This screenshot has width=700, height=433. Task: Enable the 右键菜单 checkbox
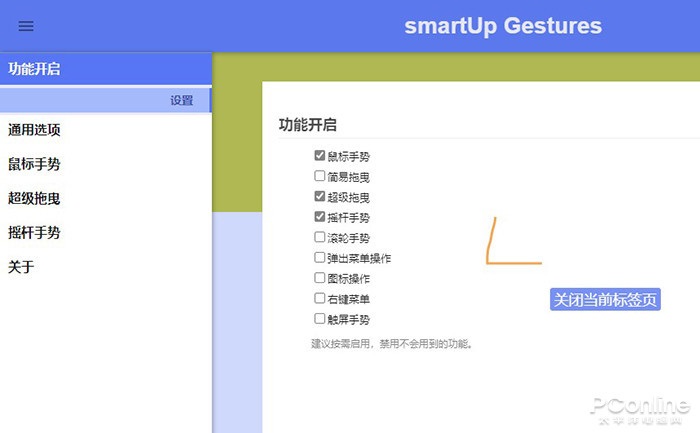click(320, 298)
